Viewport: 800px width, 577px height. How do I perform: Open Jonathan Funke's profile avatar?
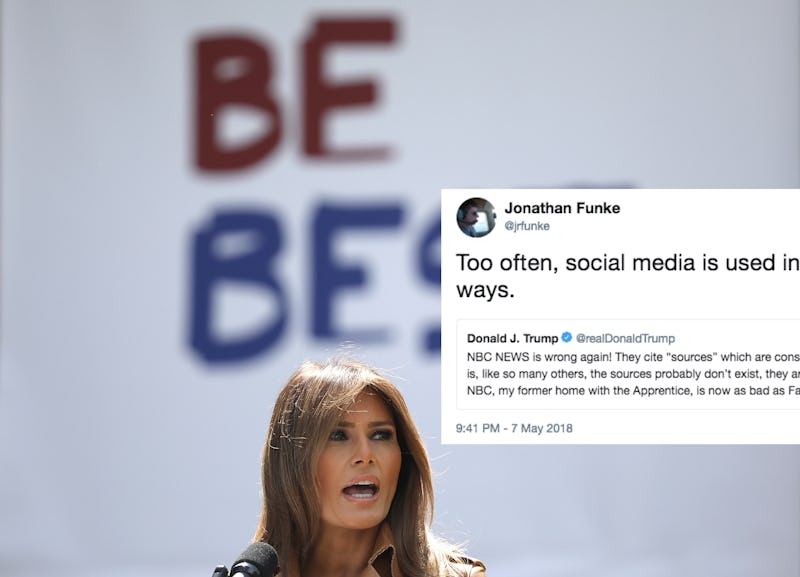pyautogui.click(x=476, y=217)
